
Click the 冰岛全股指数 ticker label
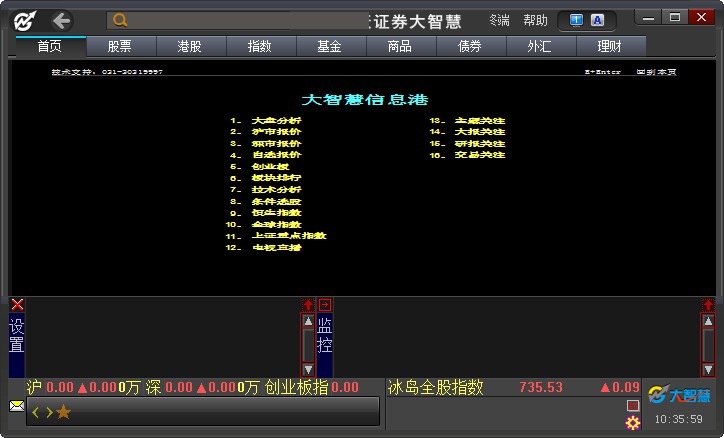pyautogui.click(x=435, y=387)
